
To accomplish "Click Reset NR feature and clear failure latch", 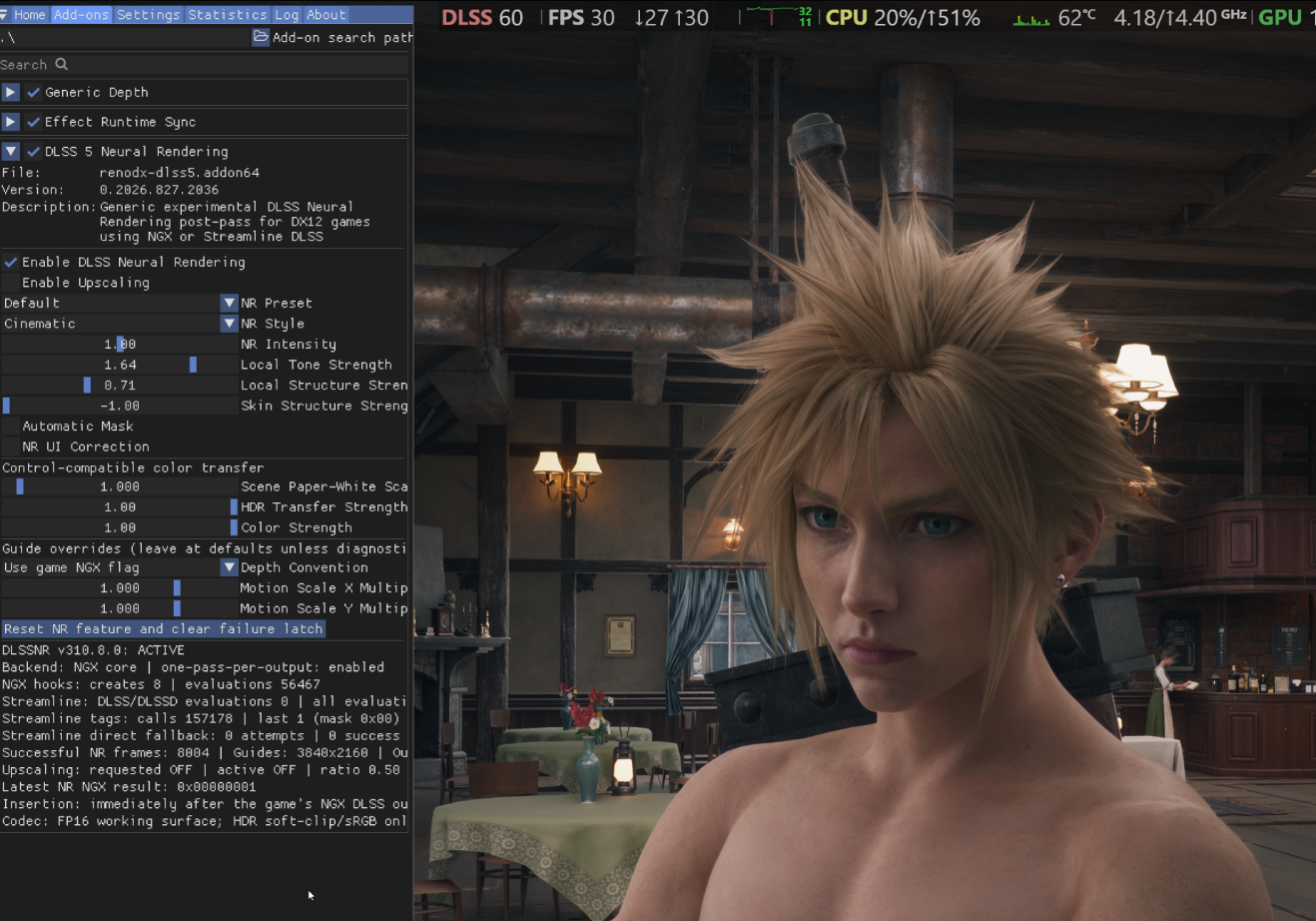I will click(x=164, y=629).
